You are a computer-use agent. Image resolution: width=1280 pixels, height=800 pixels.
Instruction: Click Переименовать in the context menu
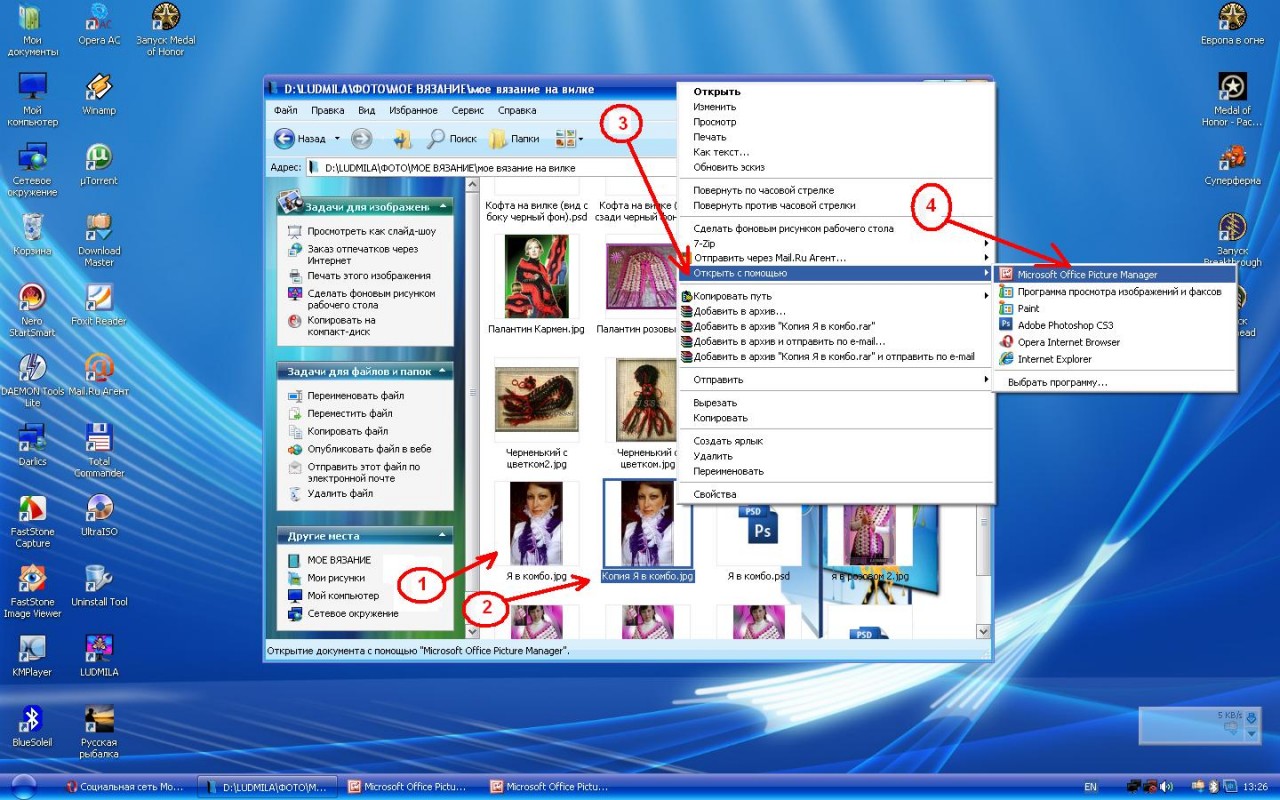tap(836, 471)
